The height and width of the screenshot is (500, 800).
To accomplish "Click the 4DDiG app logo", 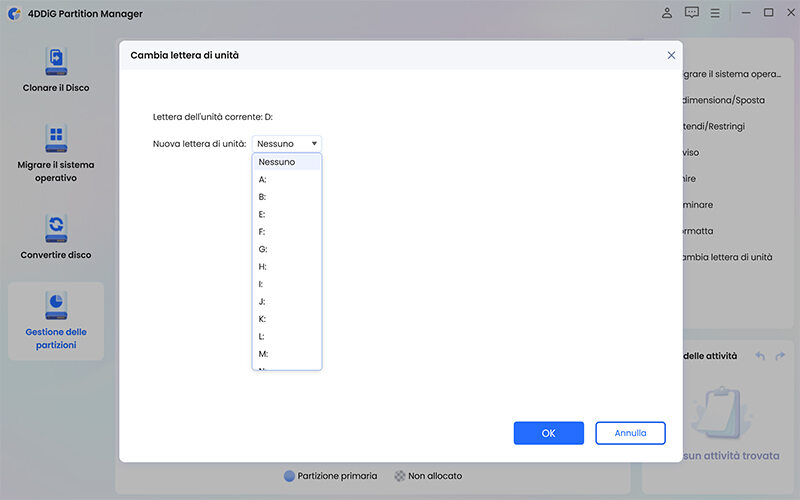I will 14,13.
